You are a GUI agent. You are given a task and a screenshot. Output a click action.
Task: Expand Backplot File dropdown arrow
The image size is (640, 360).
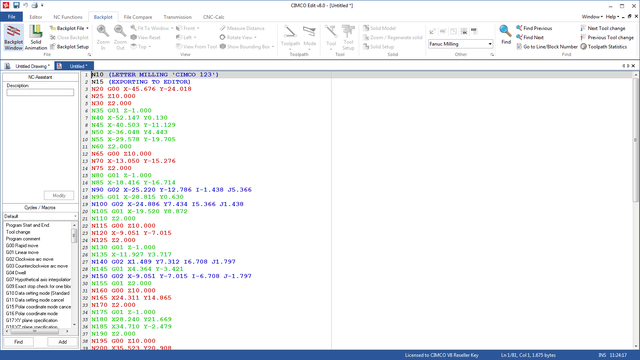point(87,29)
